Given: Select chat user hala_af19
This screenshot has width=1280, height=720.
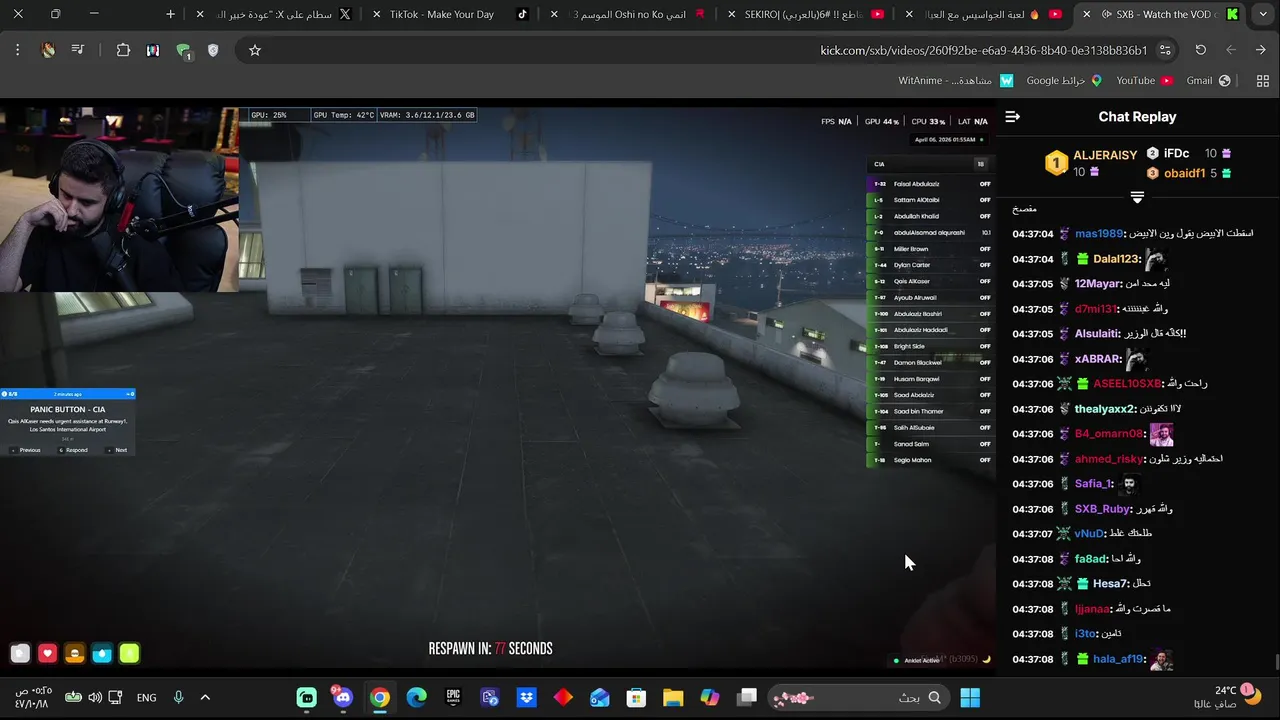Looking at the screenshot, I should point(1118,659).
